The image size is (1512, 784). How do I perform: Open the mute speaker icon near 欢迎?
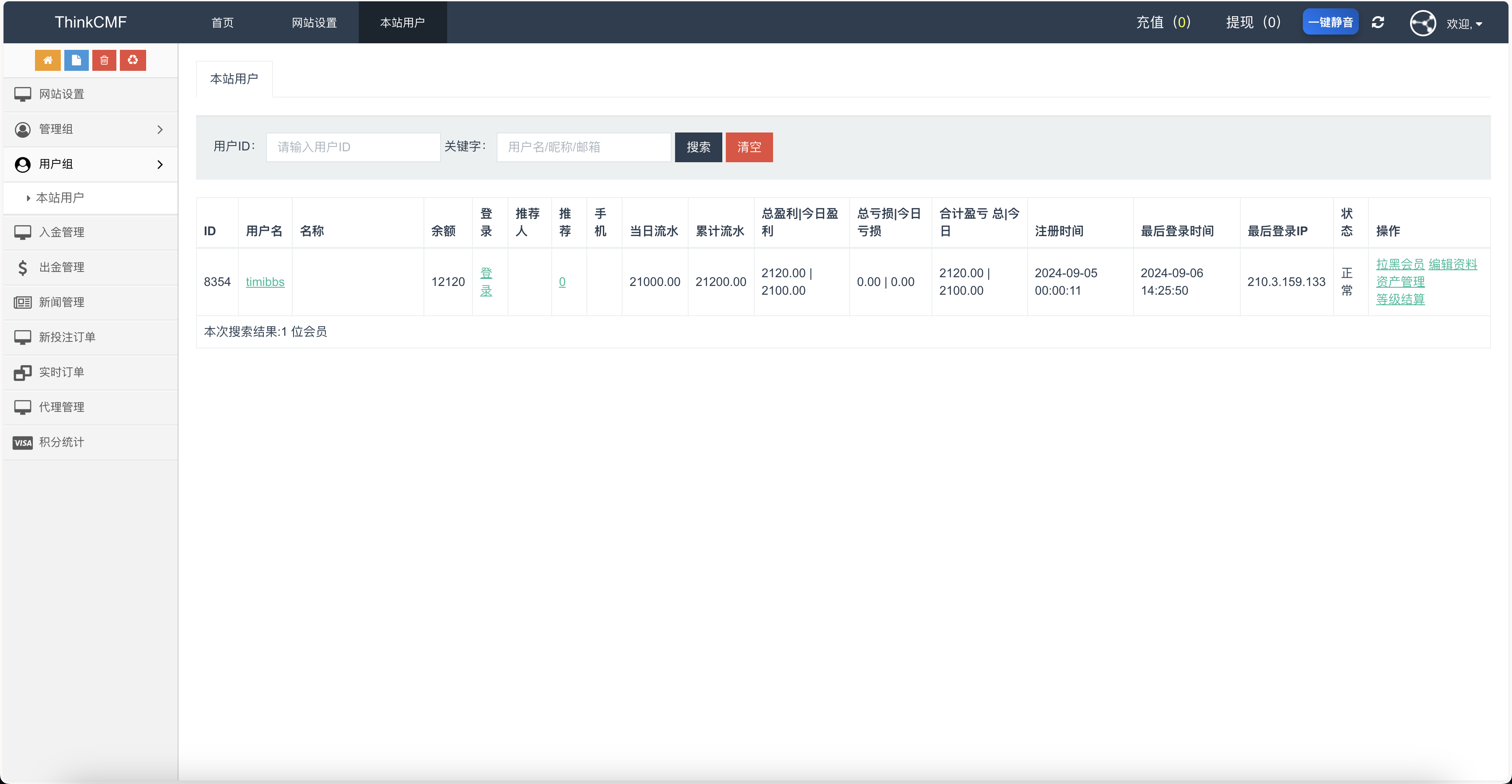tap(1423, 22)
